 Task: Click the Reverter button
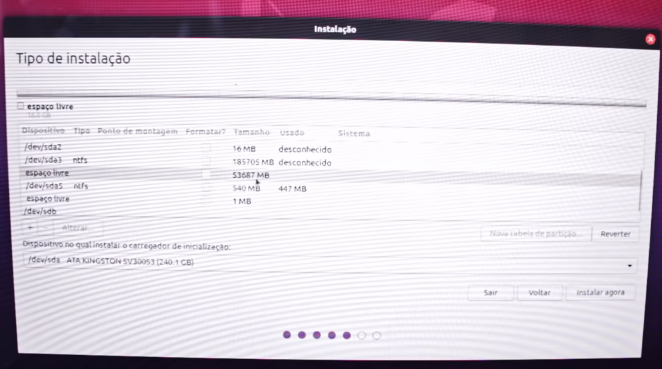point(616,233)
